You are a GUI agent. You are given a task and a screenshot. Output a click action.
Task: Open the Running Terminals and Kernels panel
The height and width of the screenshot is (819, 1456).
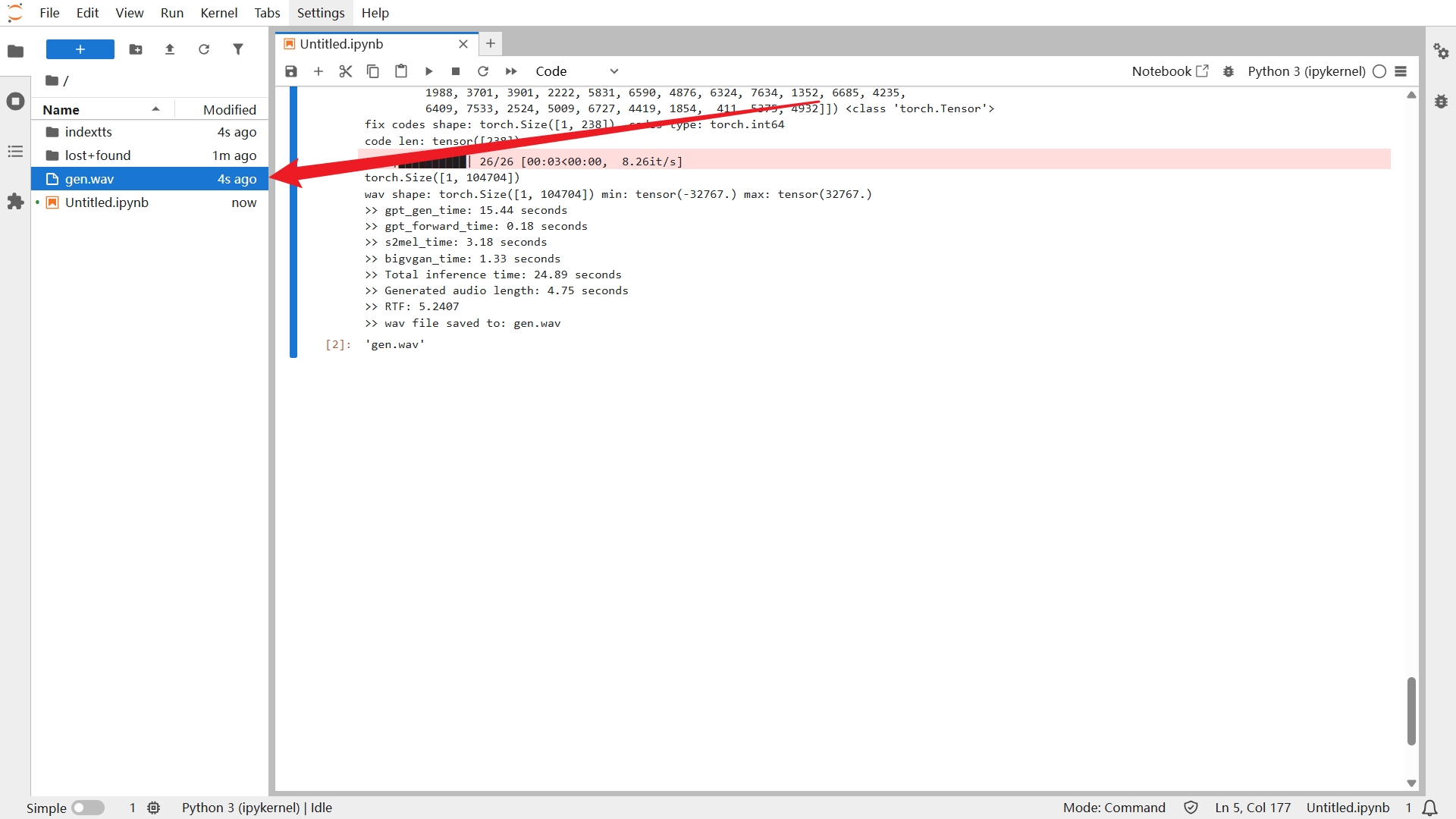[x=15, y=101]
